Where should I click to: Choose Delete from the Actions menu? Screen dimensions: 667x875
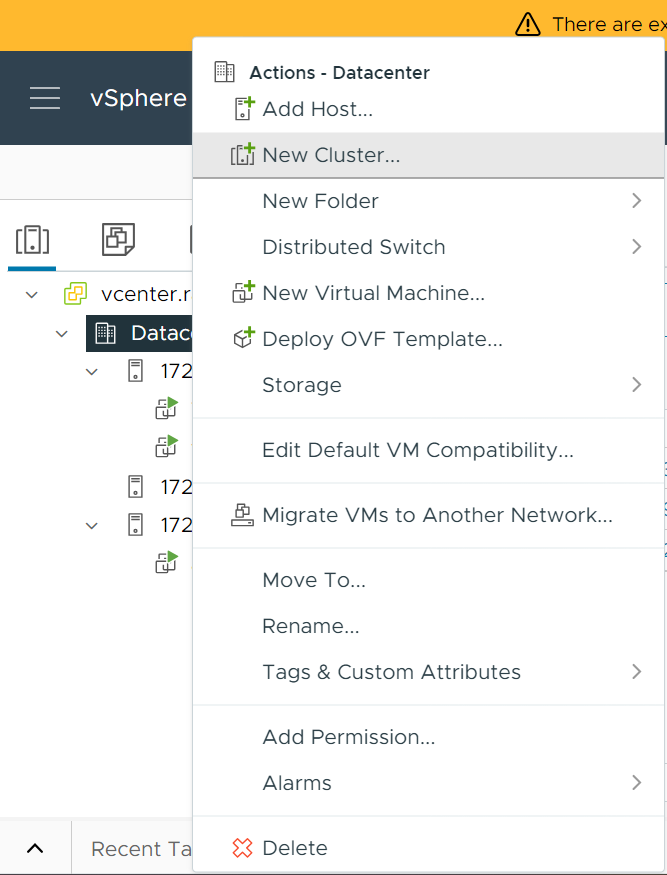(428, 848)
